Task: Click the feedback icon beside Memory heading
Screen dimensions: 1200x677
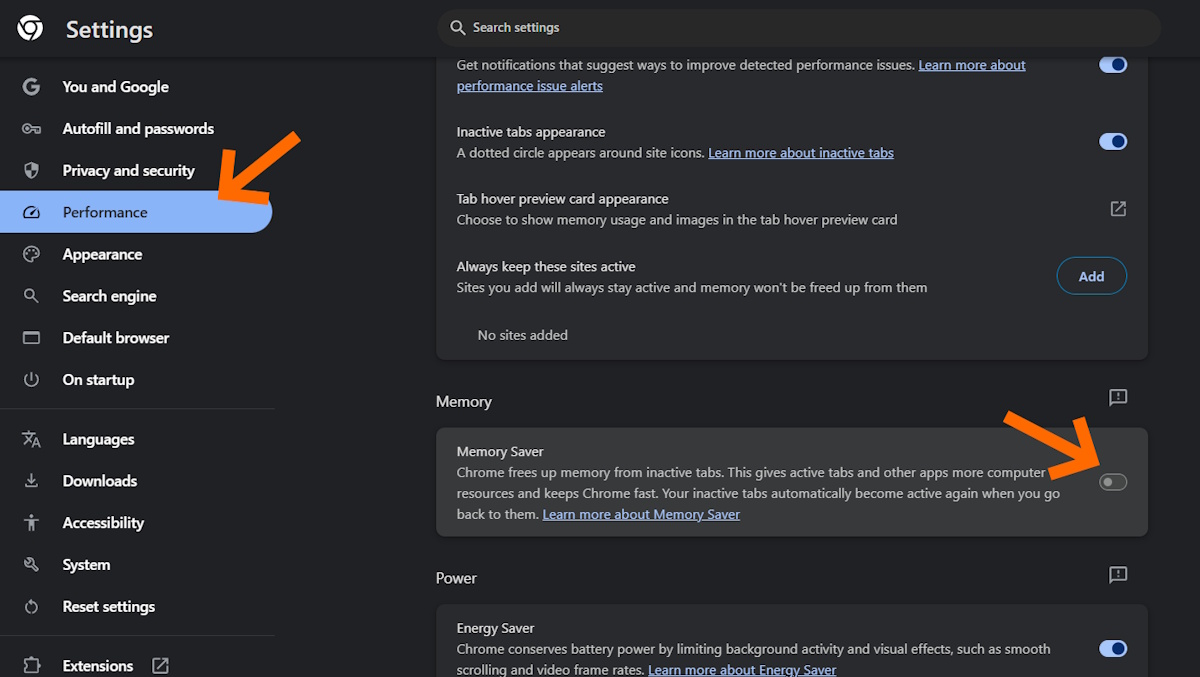Action: (1118, 398)
